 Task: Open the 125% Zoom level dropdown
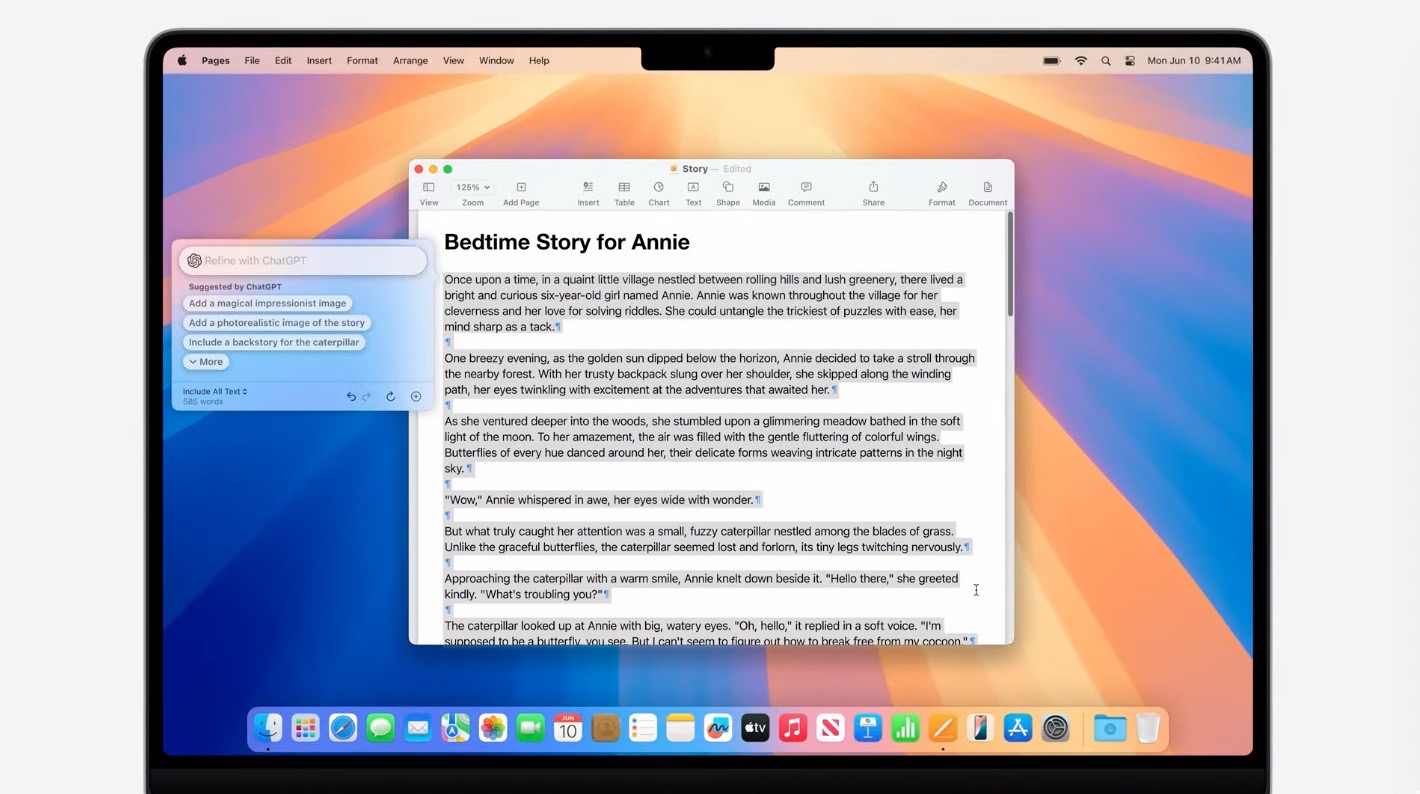click(x=472, y=186)
